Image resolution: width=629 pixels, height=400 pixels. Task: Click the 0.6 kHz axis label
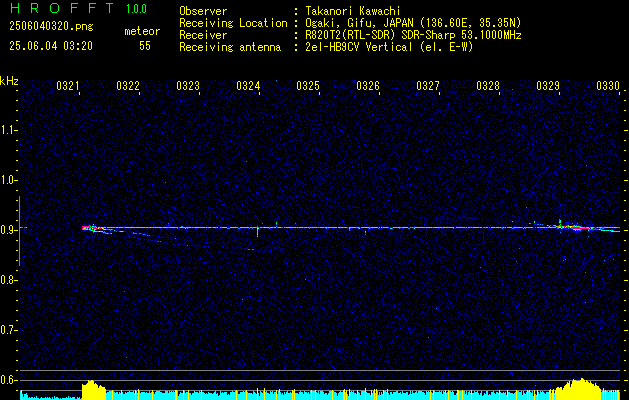click(8, 380)
